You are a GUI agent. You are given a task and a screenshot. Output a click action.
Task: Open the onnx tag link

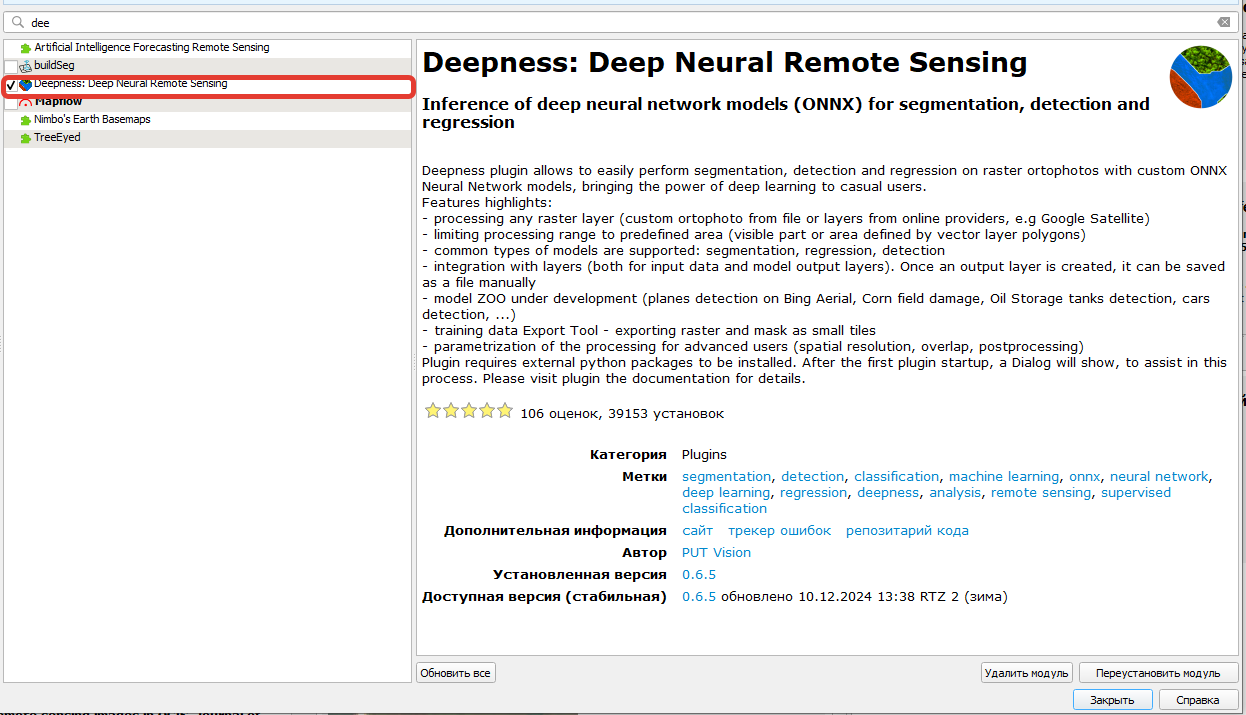point(1084,476)
